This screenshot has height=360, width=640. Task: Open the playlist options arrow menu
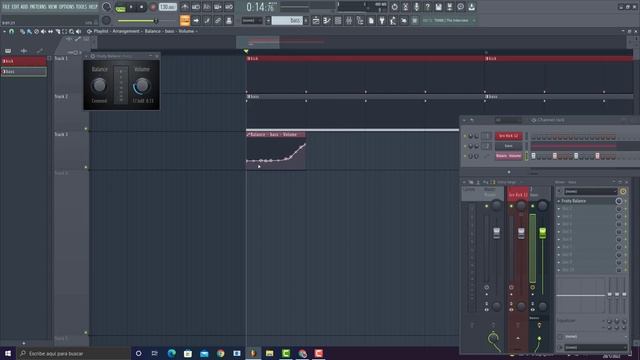4,31
